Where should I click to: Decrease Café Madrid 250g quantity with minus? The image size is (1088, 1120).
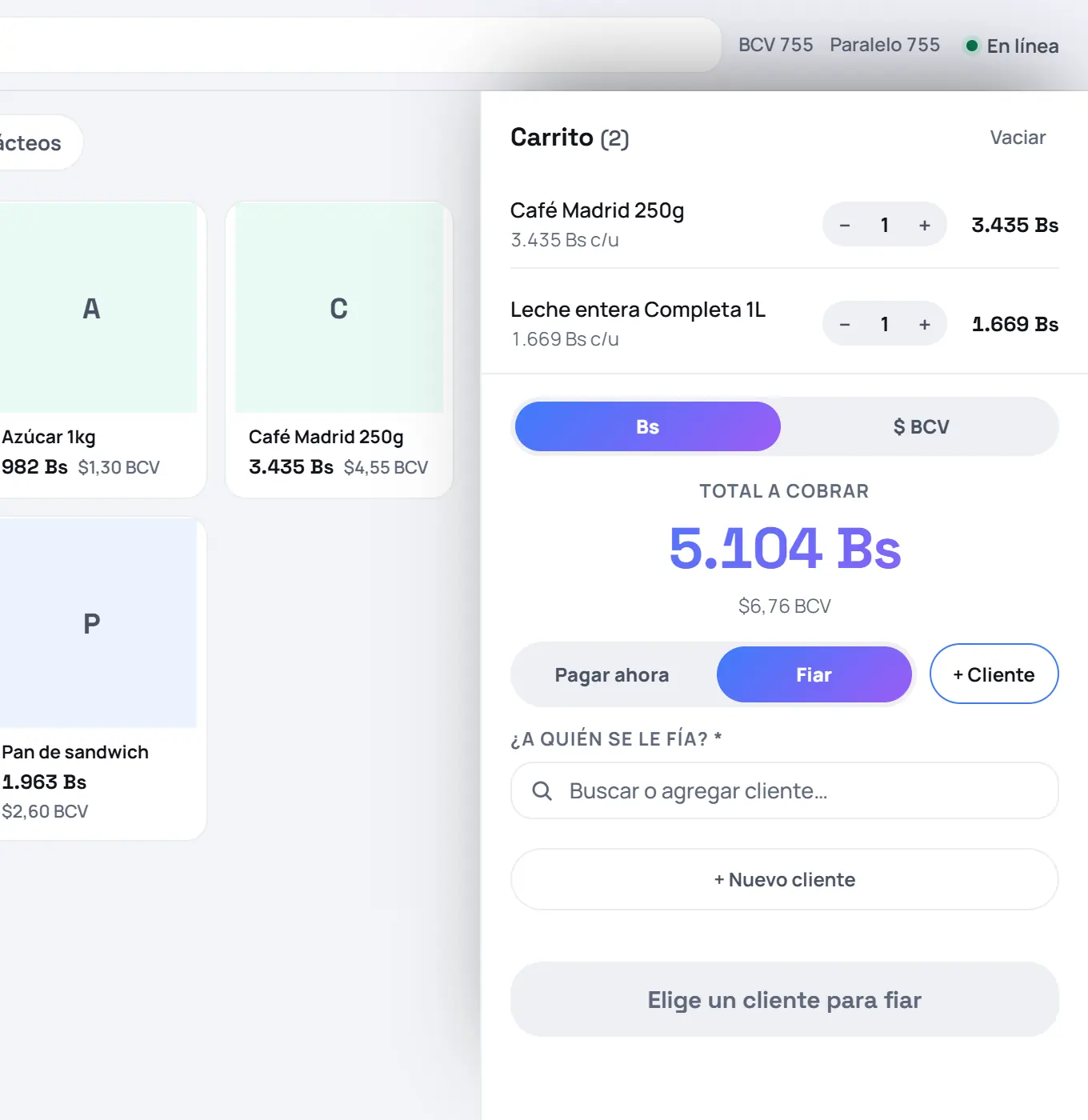pos(845,226)
